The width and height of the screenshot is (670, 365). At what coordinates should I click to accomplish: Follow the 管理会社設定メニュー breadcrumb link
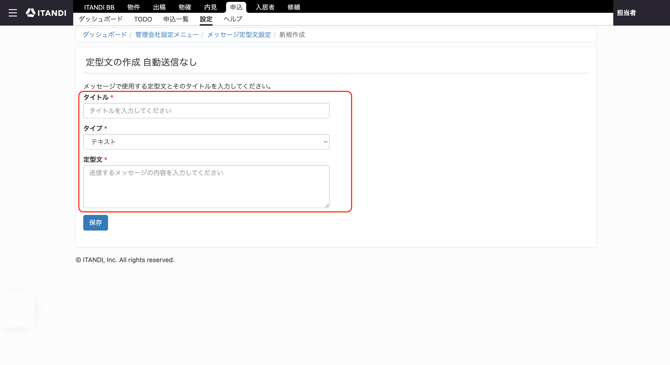(x=167, y=35)
